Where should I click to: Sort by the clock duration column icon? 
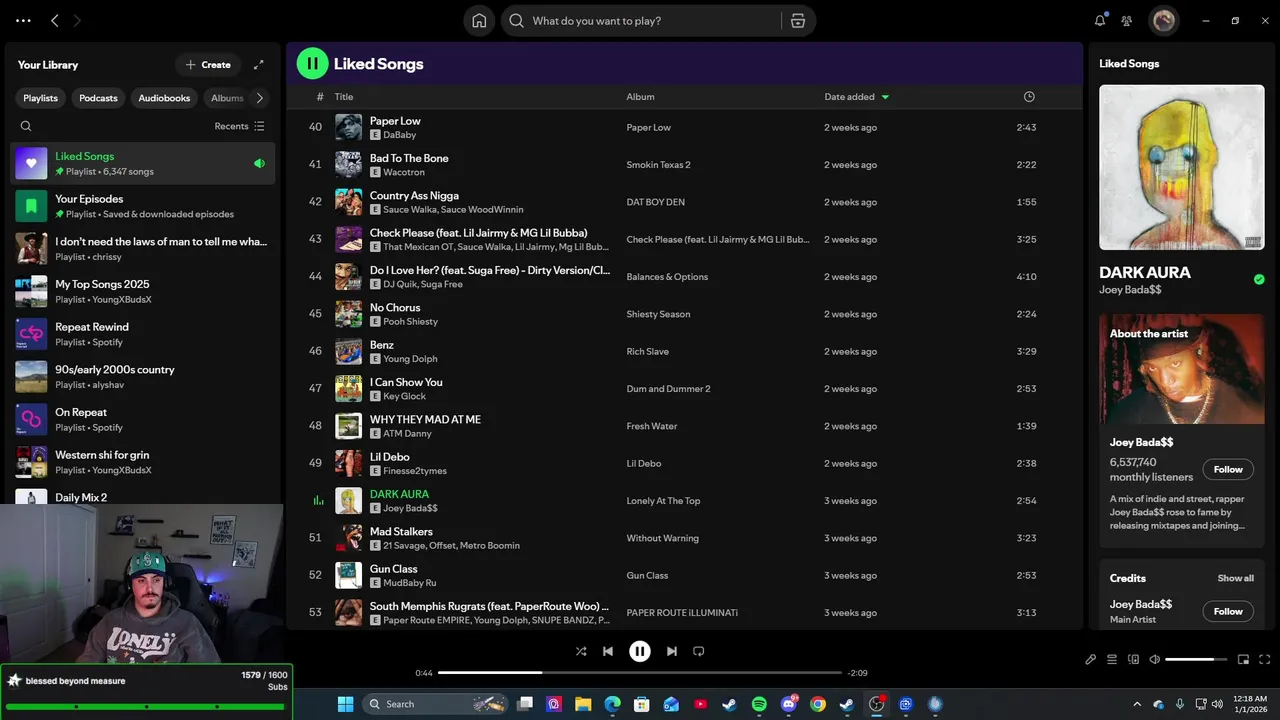1029,97
